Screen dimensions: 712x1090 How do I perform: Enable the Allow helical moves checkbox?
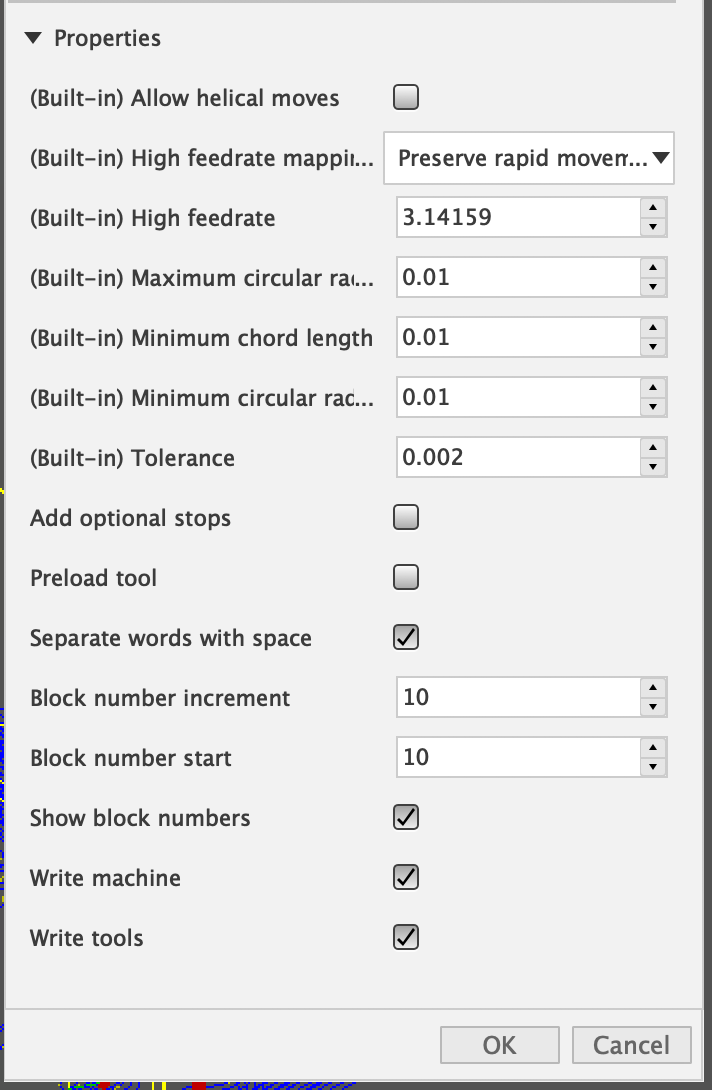pos(406,97)
